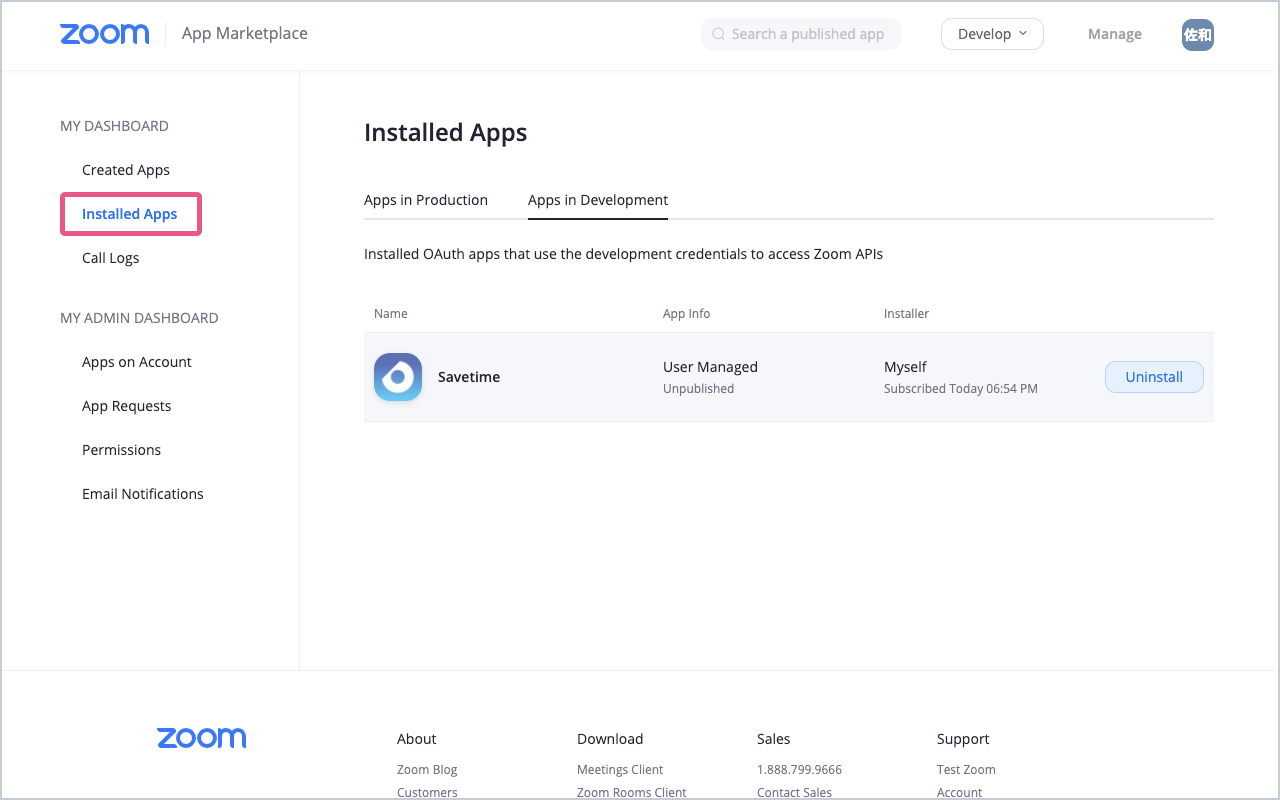Click the Installed Apps page heading
Viewport: 1280px width, 800px height.
coord(446,133)
